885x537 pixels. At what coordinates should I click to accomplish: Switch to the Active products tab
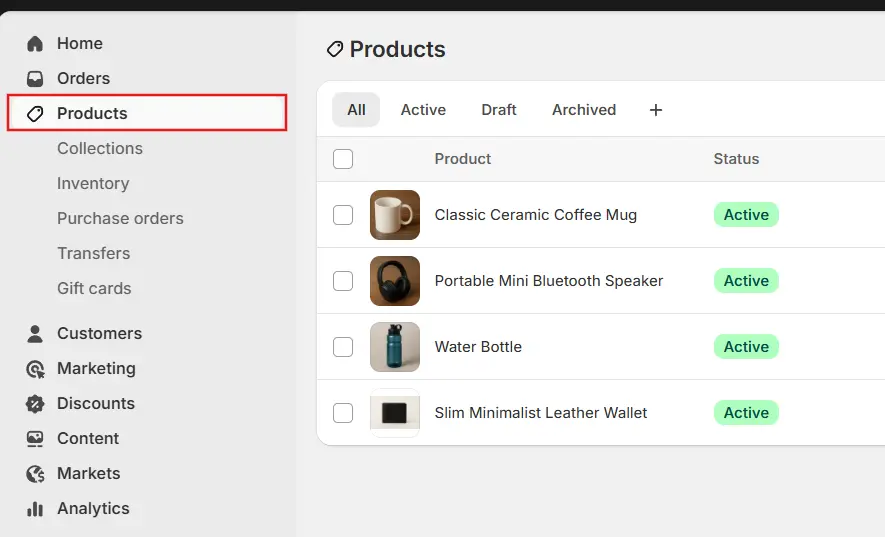point(423,110)
